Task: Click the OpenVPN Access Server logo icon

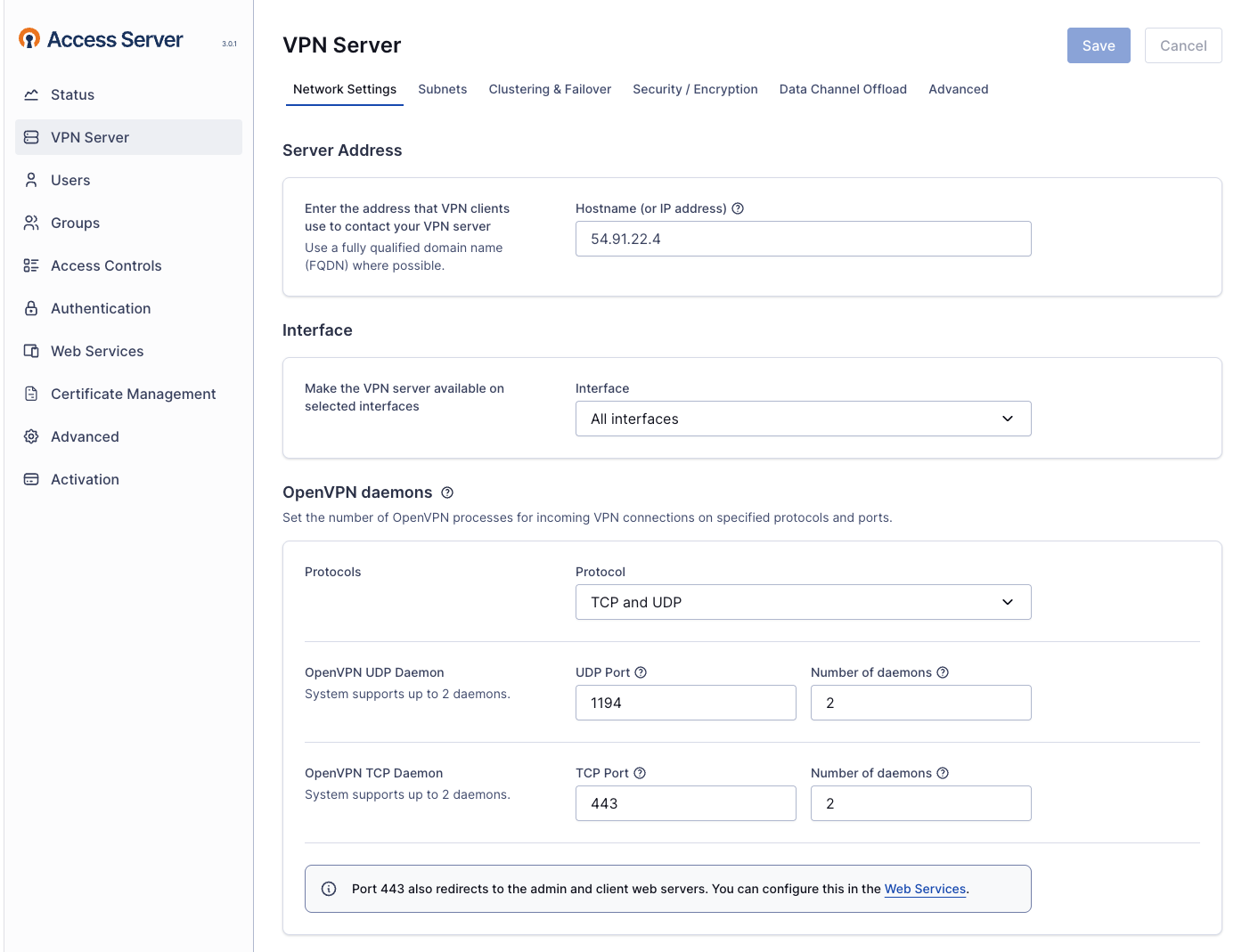Action: click(29, 39)
